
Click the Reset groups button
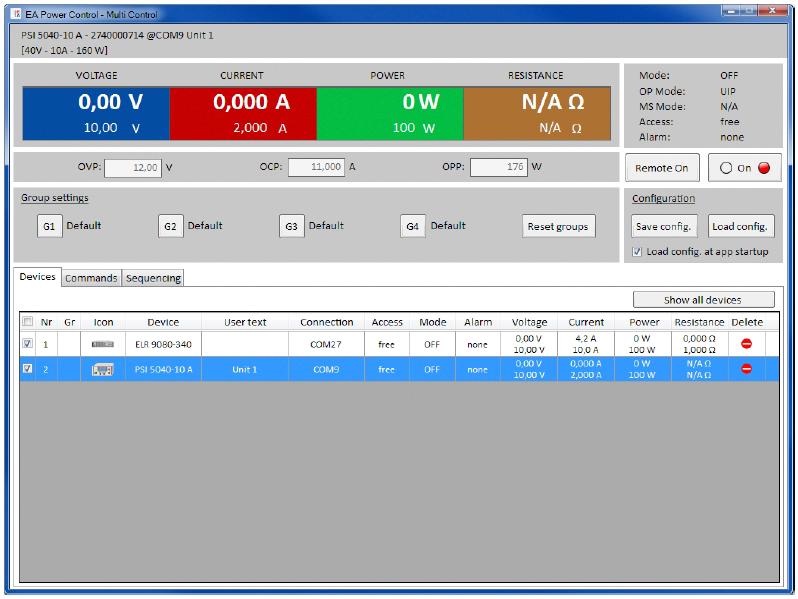pyautogui.click(x=557, y=227)
